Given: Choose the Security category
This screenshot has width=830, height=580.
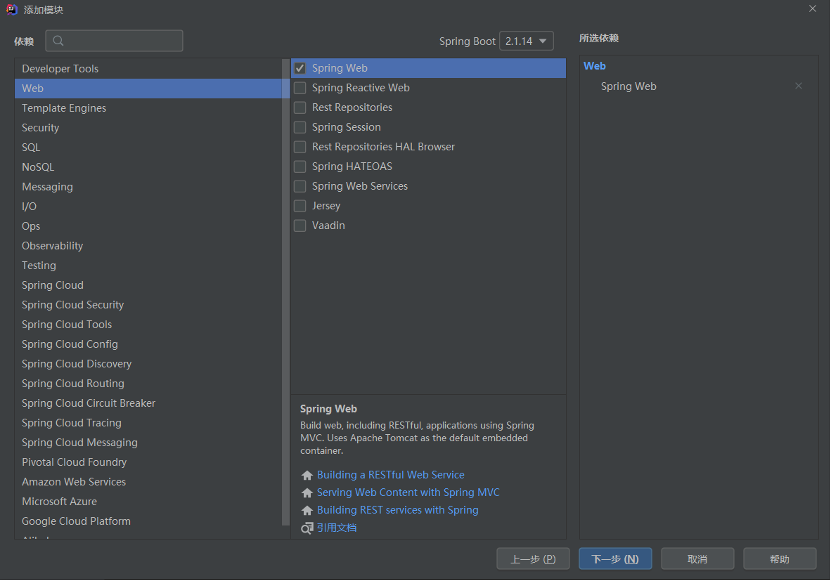Looking at the screenshot, I should pos(149,128).
